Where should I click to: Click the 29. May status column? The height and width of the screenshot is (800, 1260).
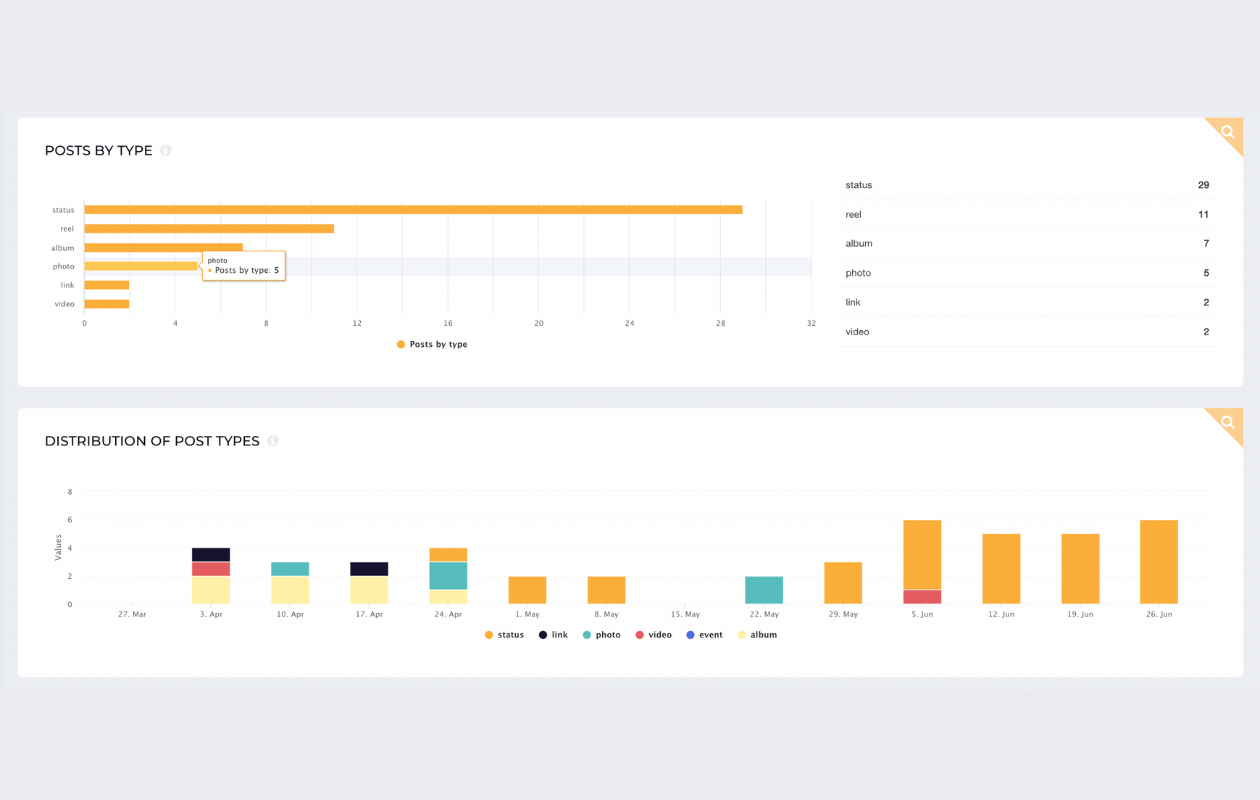(x=843, y=583)
